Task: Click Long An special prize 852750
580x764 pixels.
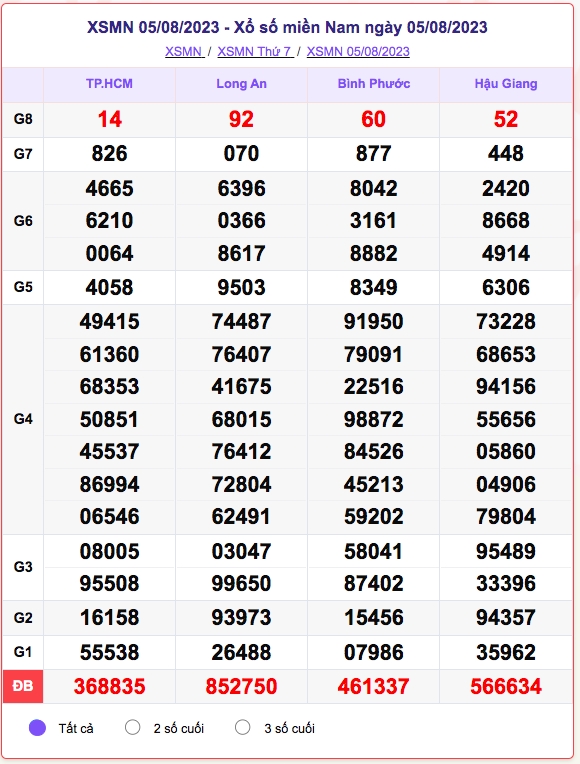Action: tap(241, 687)
